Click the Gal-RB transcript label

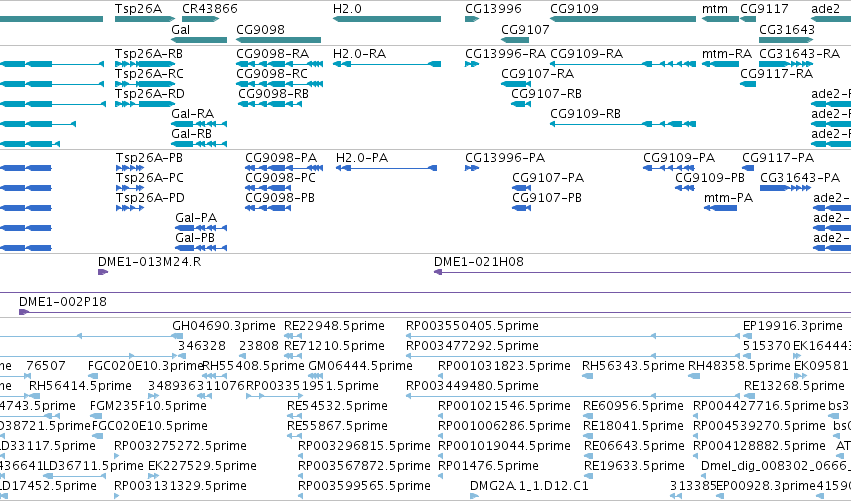point(192,134)
